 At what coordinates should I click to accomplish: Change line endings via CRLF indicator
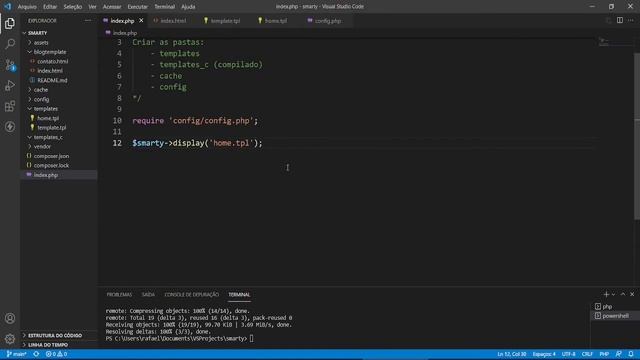click(587, 354)
